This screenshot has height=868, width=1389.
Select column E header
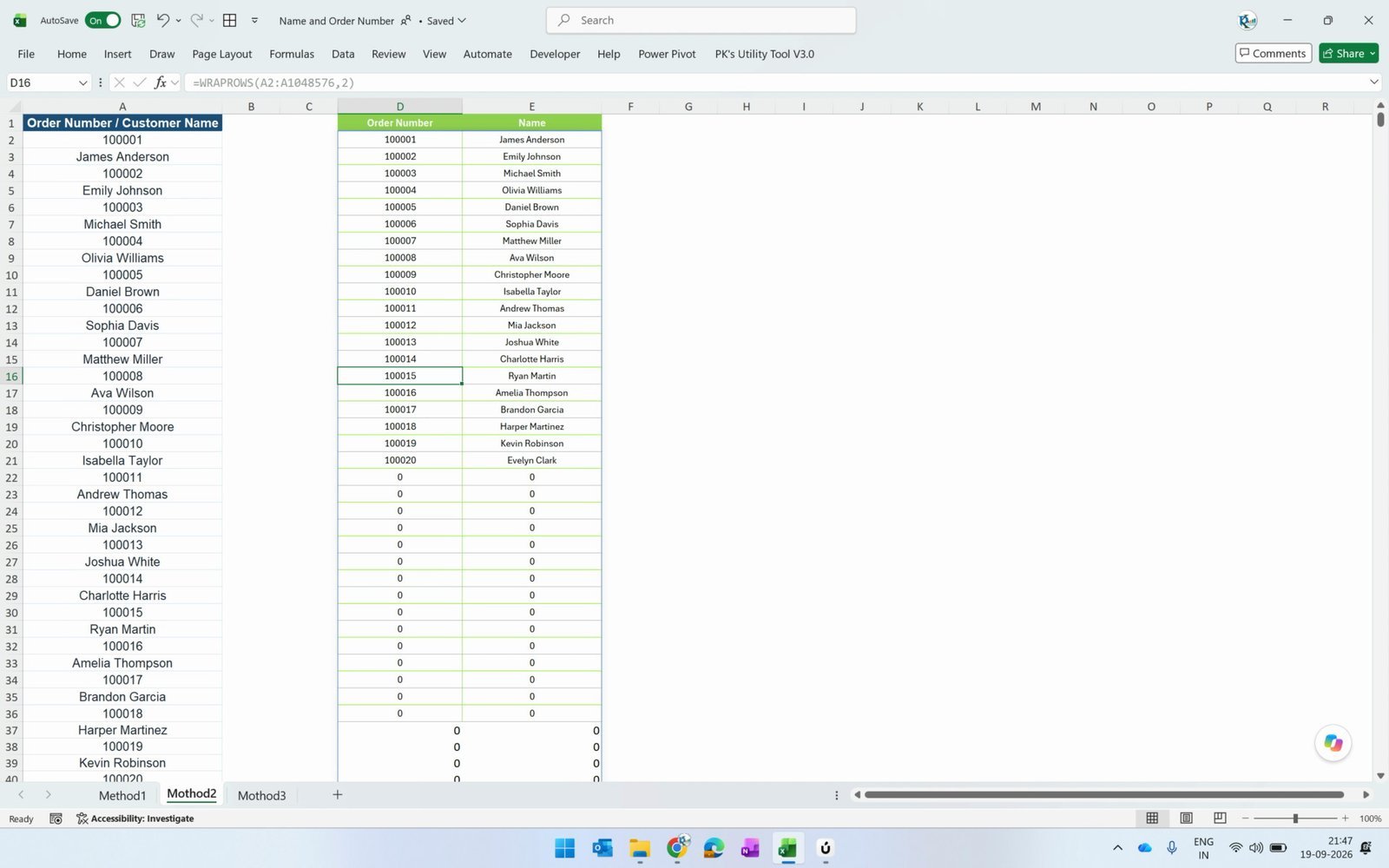pos(531,107)
